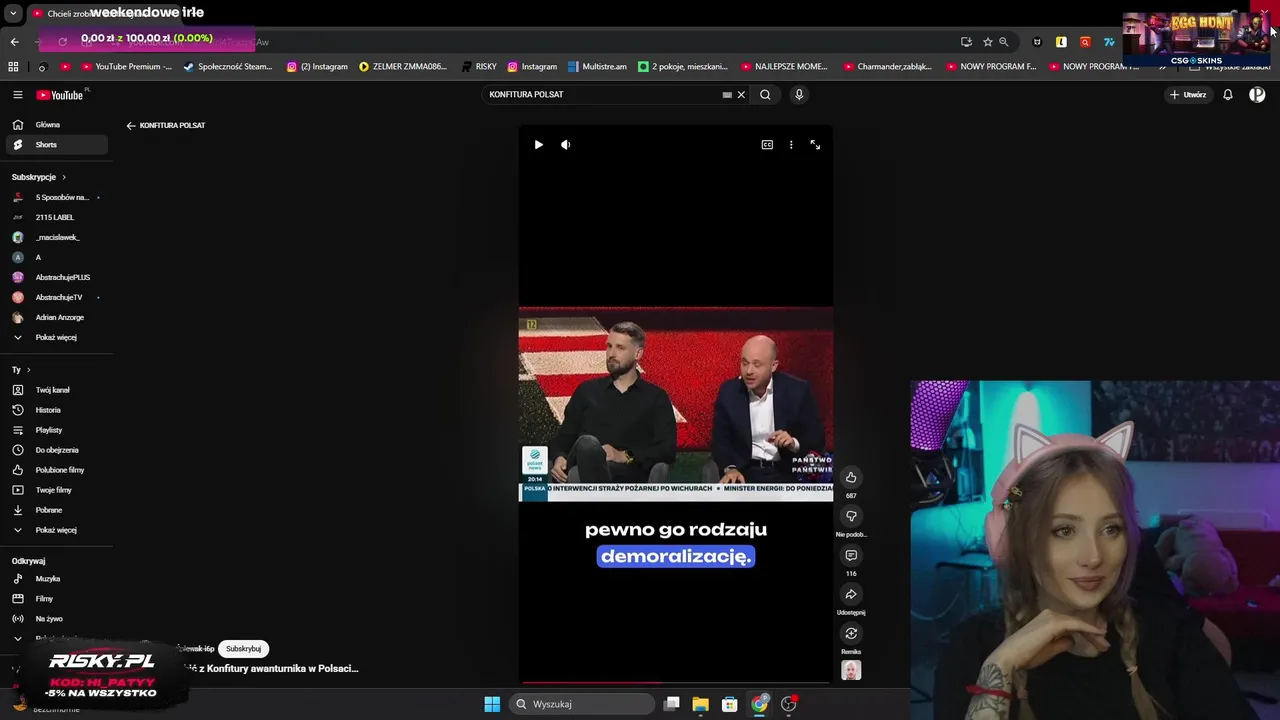The image size is (1280, 720).
Task: Open _macisławek_ channel subscription
Action: tap(57, 237)
